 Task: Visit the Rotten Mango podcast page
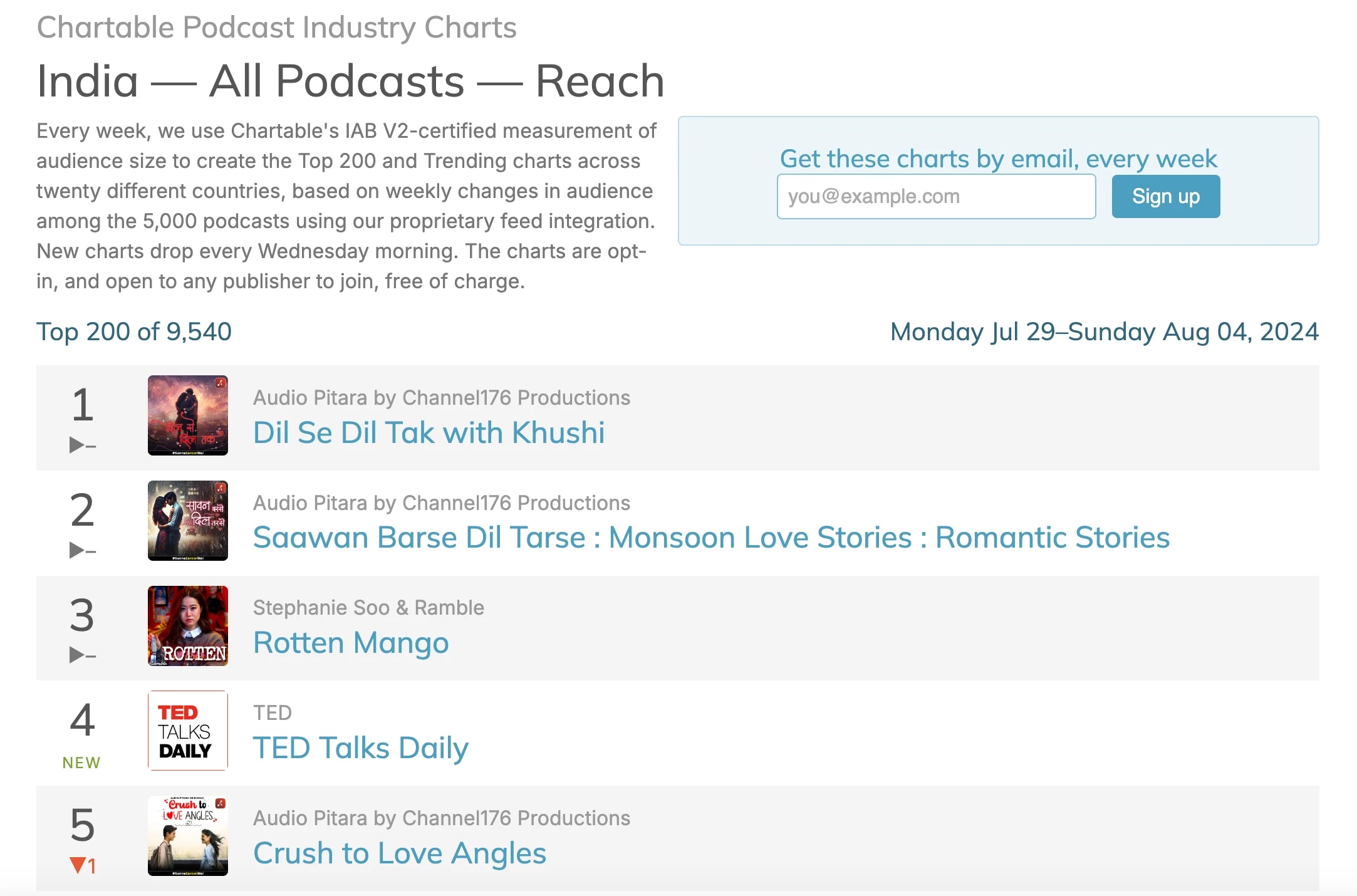pos(351,643)
